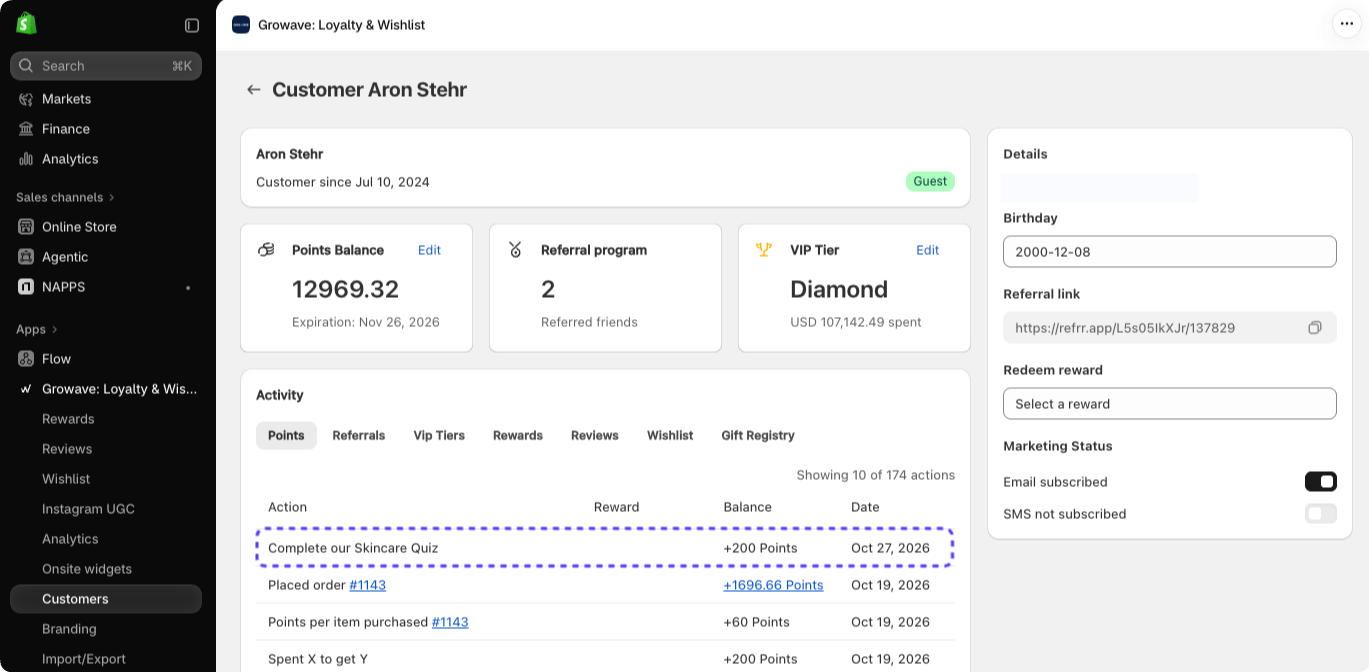Disable the Email subscribed toggle
Screen dimensions: 1369x672
[x=1321, y=482]
